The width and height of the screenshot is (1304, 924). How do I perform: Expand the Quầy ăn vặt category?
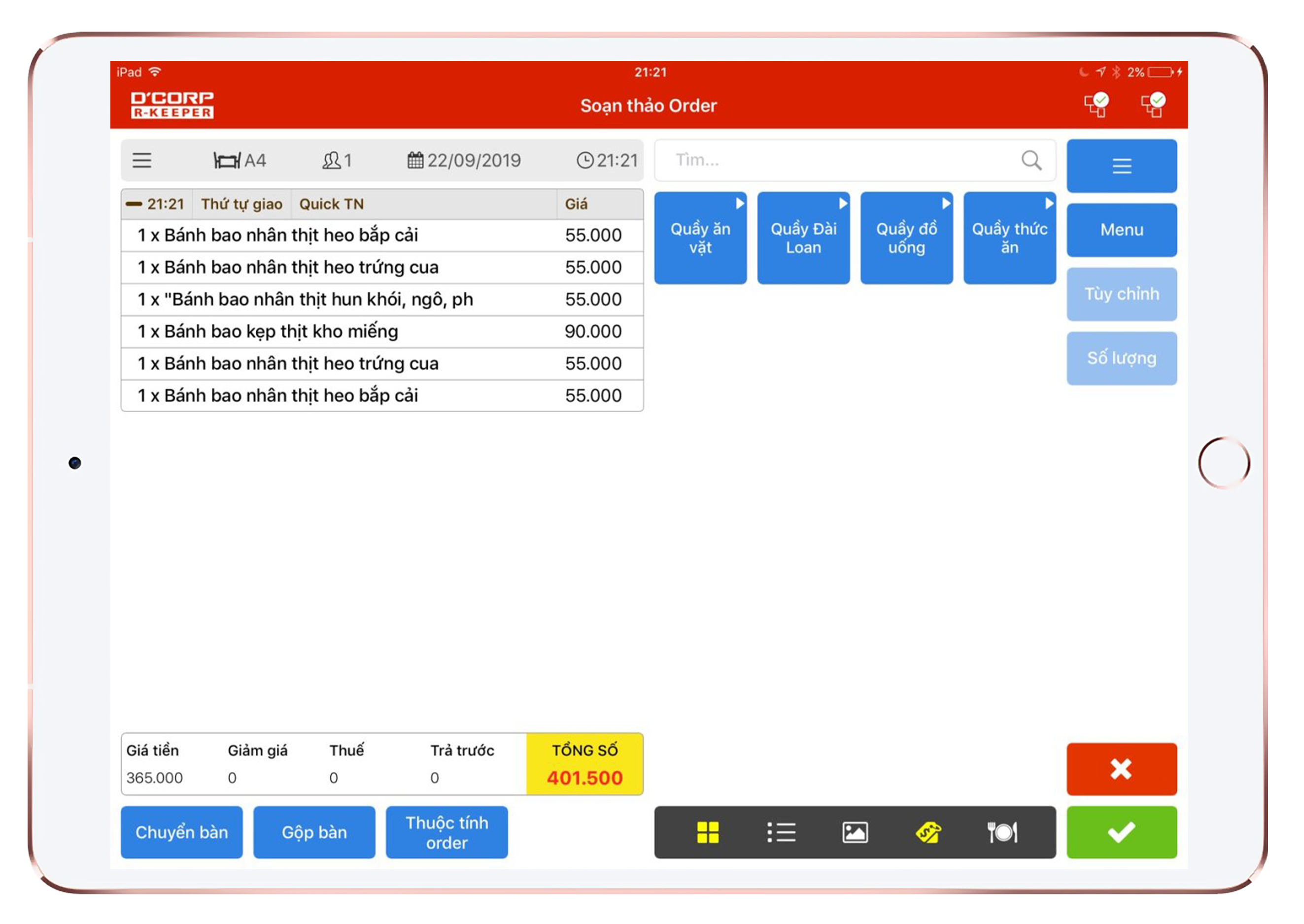[700, 238]
